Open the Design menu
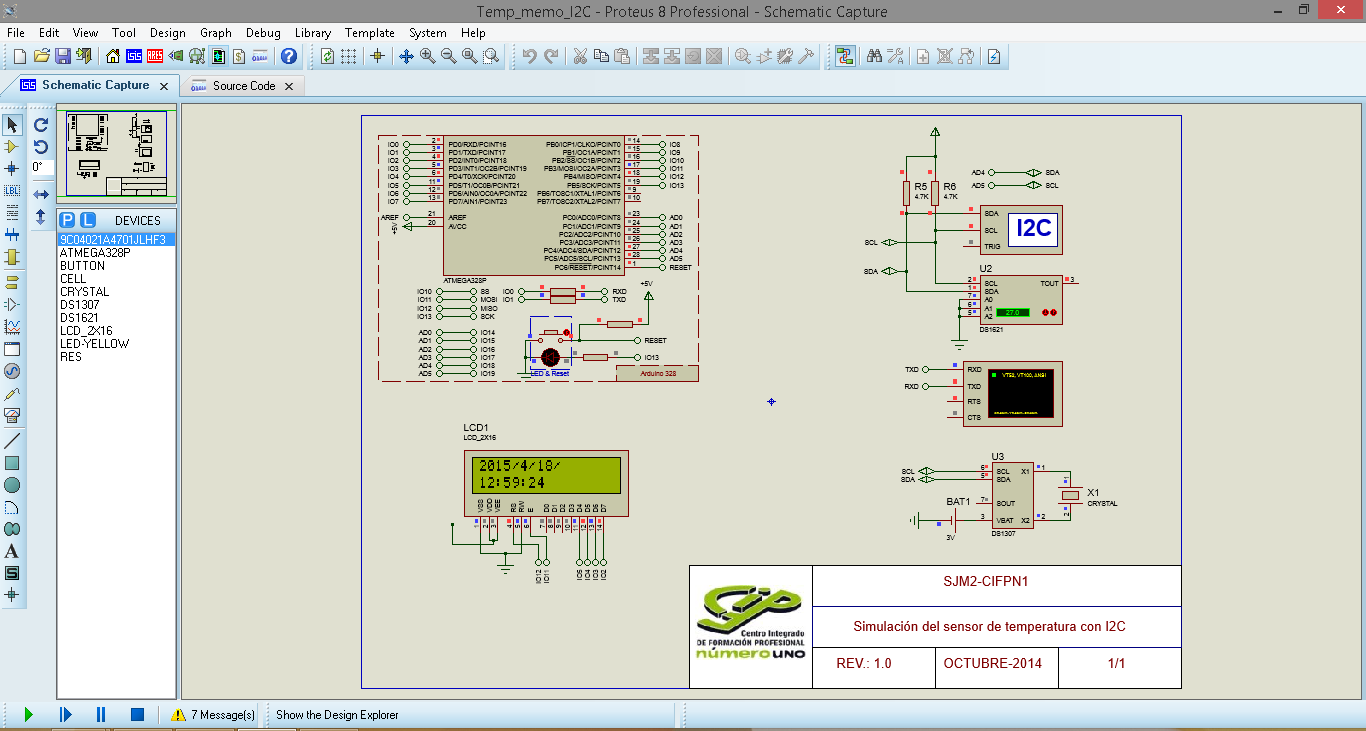The image size is (1366, 731). coord(168,33)
